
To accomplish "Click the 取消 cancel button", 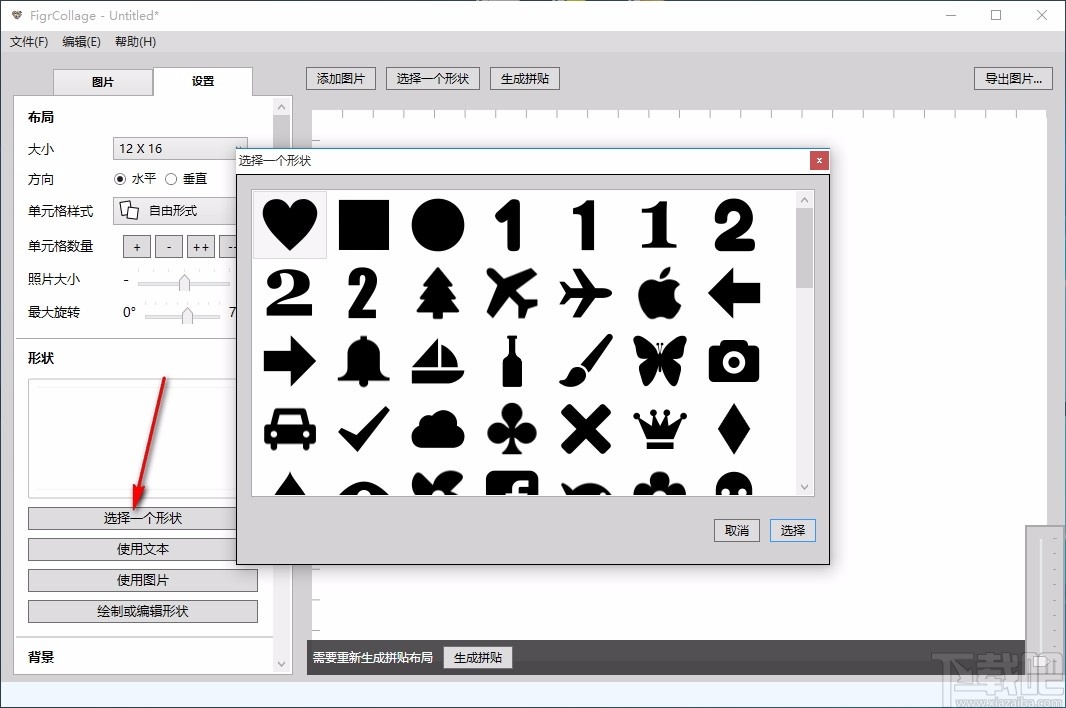I will tap(737, 531).
